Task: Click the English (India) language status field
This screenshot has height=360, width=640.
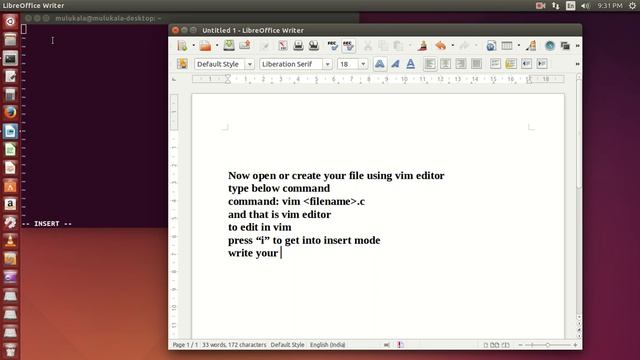Action: 328,345
